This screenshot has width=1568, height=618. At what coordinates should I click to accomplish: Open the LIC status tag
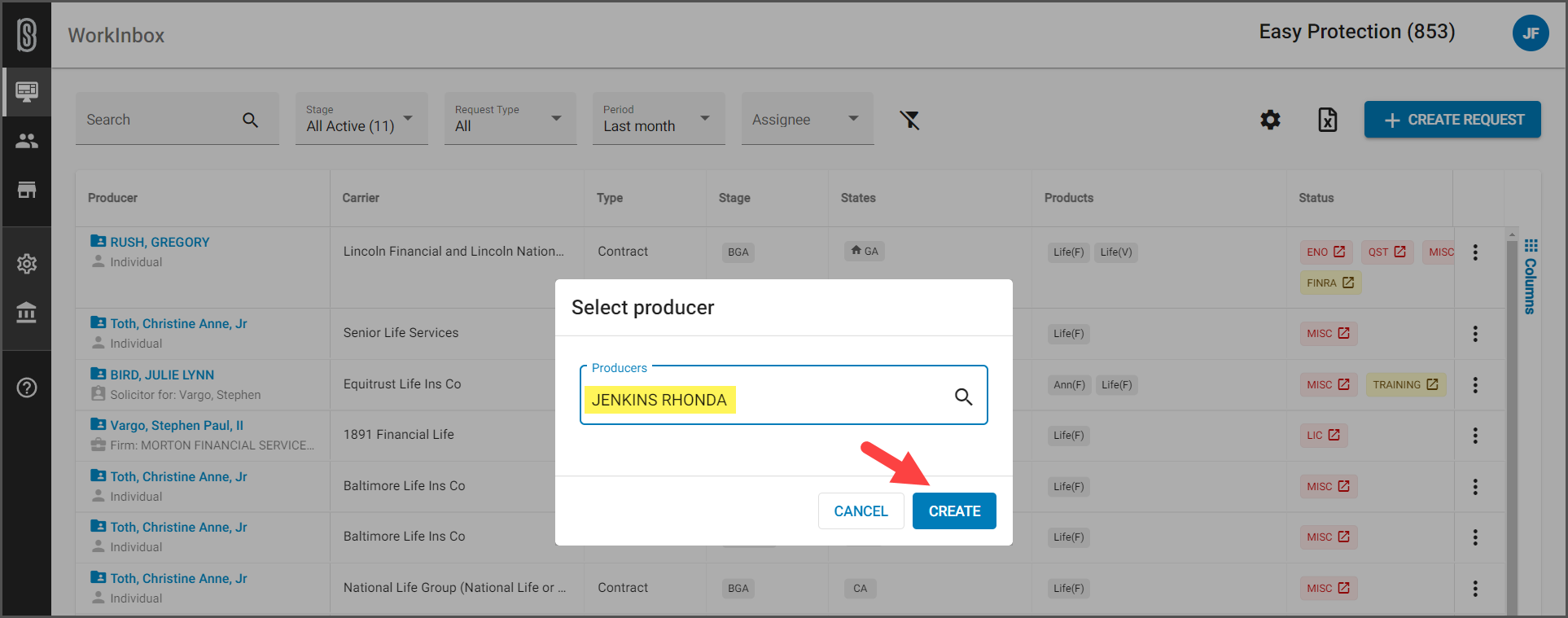click(1324, 435)
